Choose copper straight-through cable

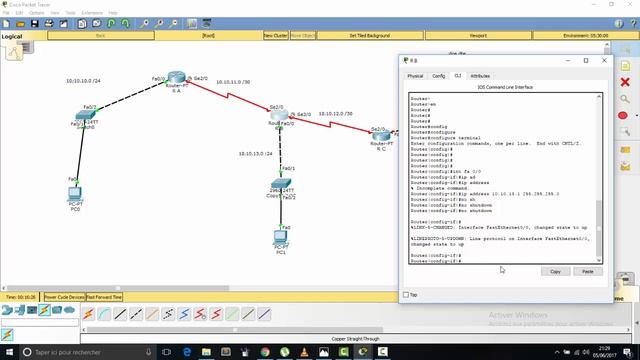tap(120, 314)
